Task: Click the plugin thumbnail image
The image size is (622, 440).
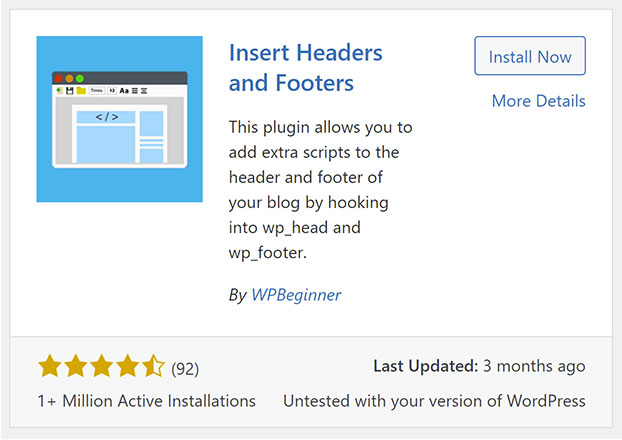Action: pyautogui.click(x=119, y=119)
